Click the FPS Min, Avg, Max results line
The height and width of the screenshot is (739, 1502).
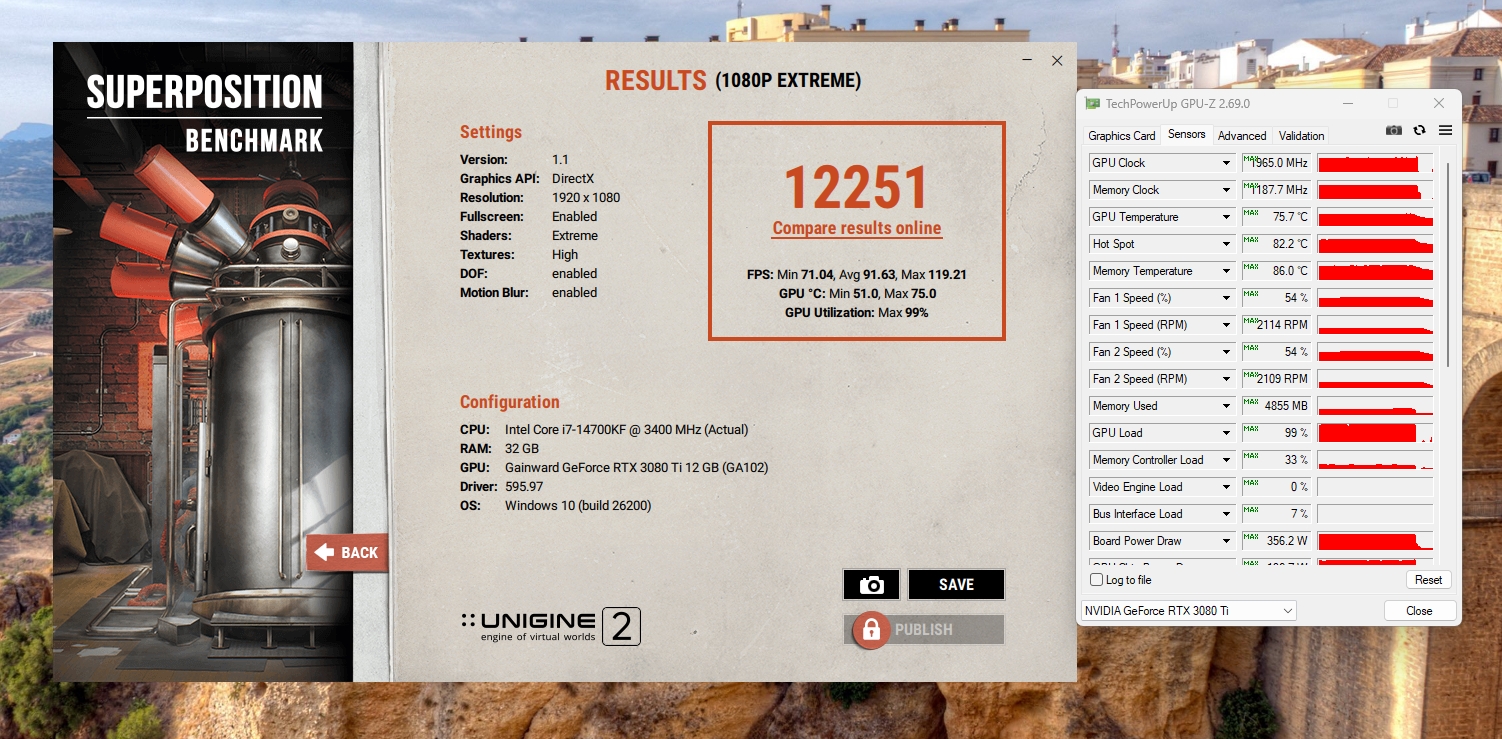point(857,275)
